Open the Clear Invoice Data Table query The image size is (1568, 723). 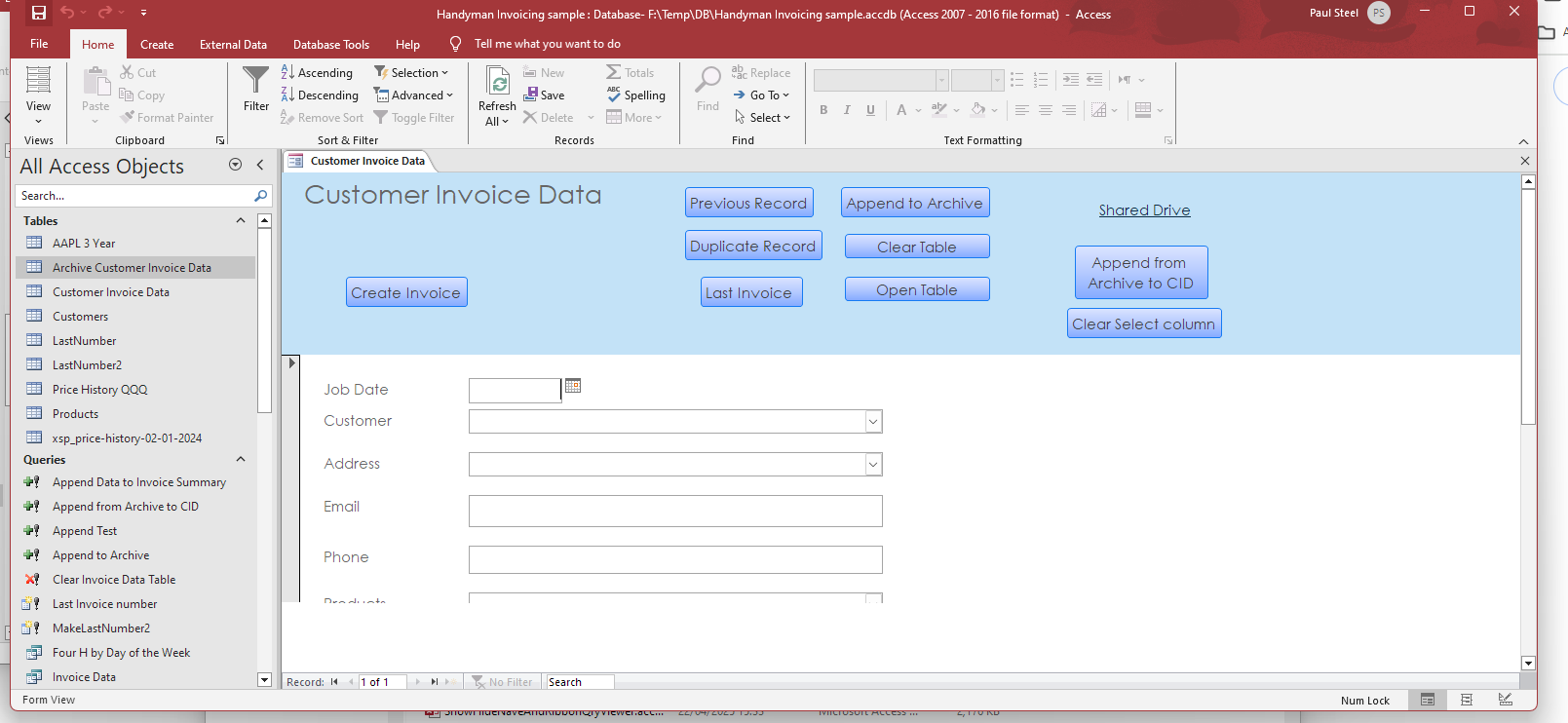pos(114,580)
